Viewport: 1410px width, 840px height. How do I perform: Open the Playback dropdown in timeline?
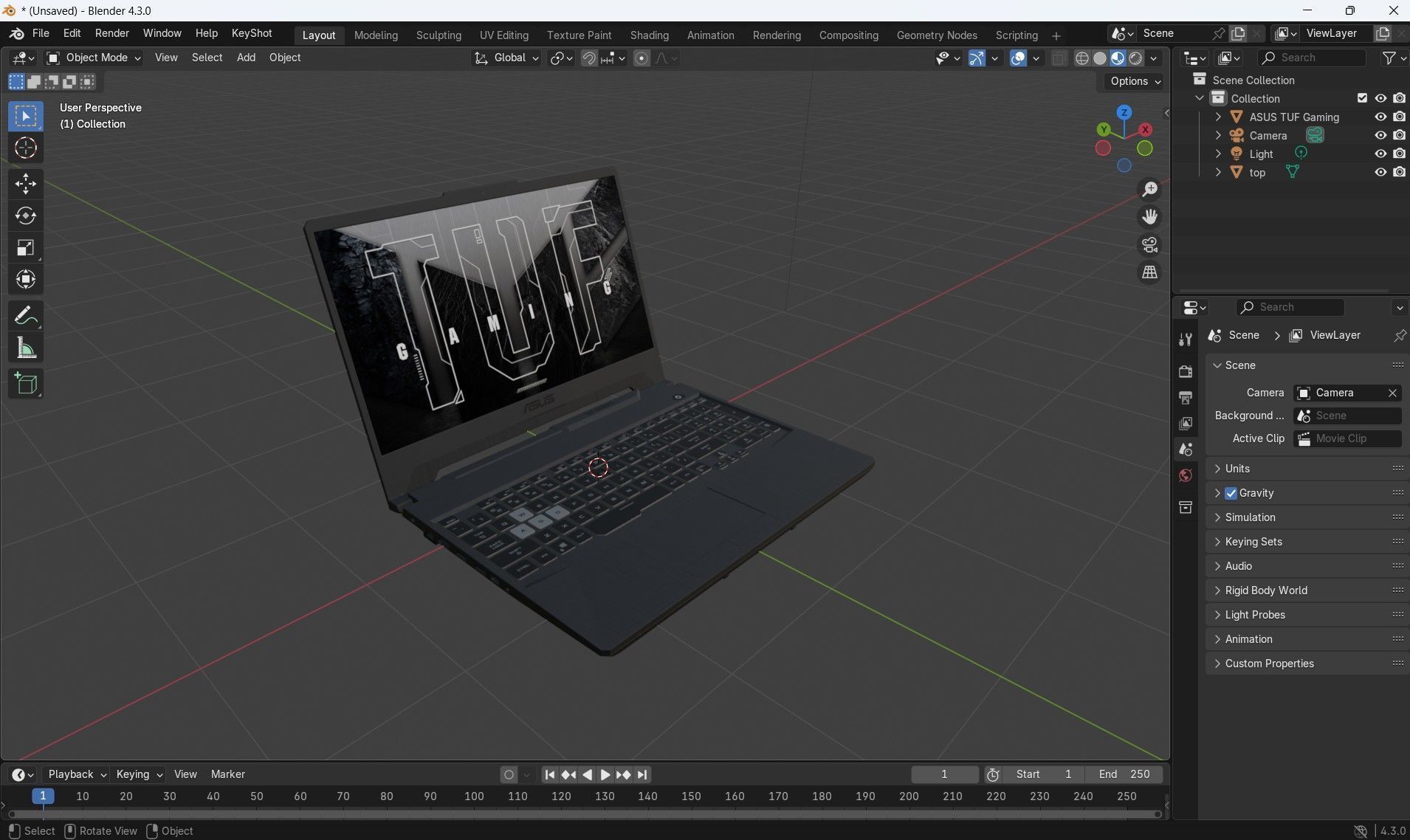77,774
